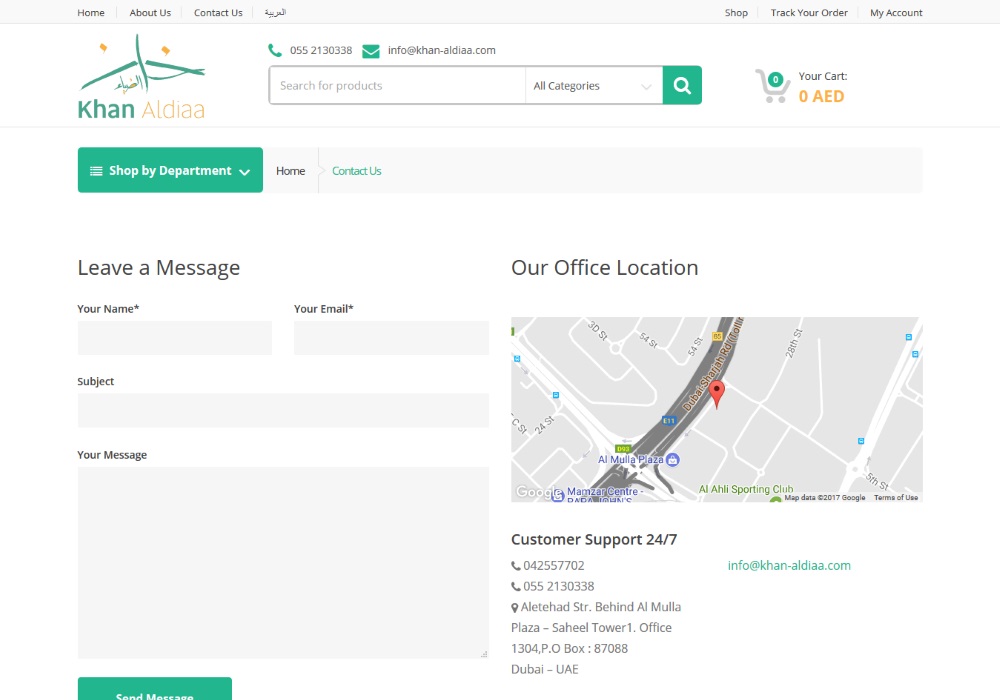Click the Al Ahli Sporting Club map label
The image size is (1000, 700).
click(746, 489)
